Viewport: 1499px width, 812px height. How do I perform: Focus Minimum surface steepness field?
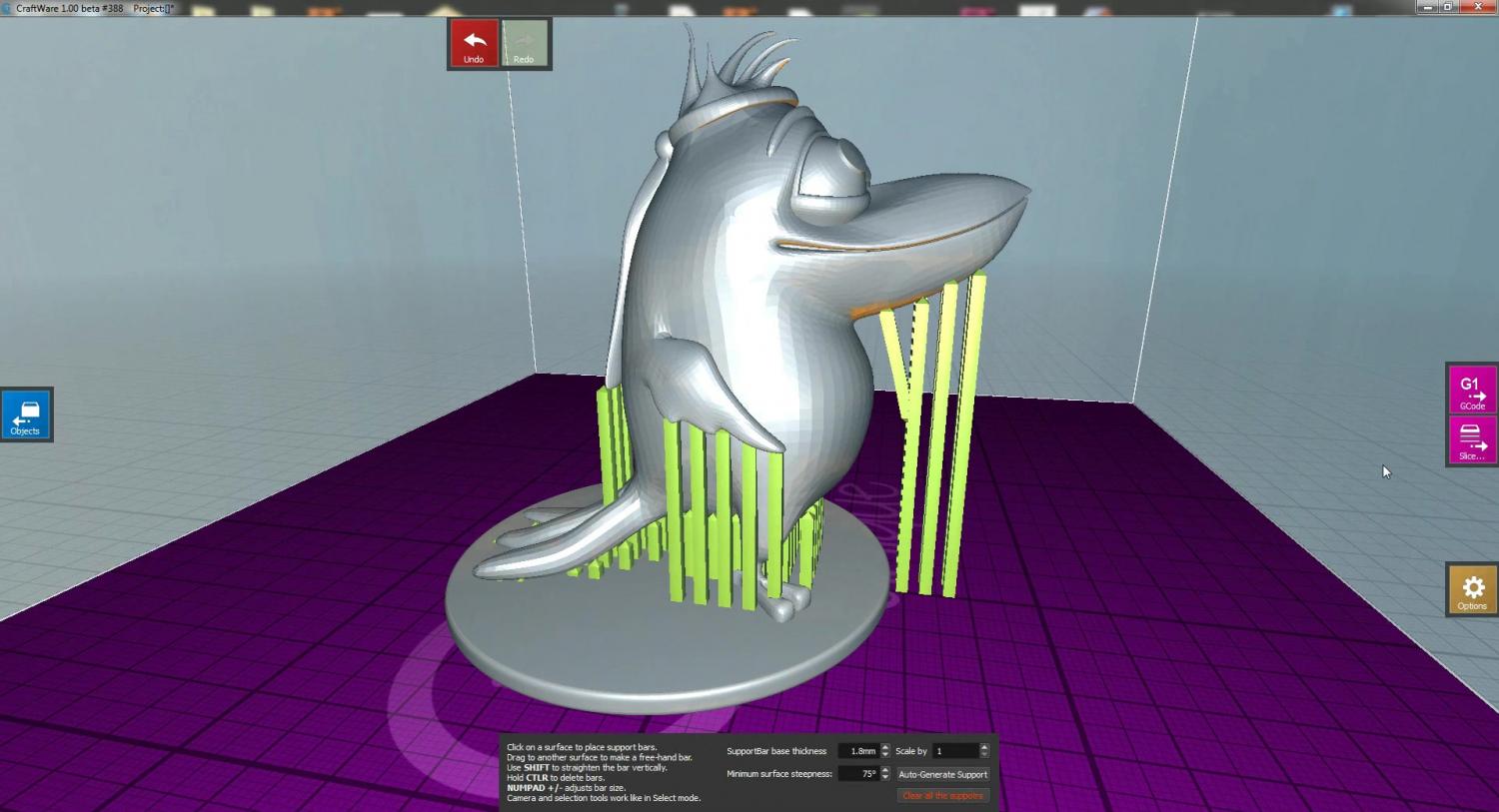pos(857,774)
